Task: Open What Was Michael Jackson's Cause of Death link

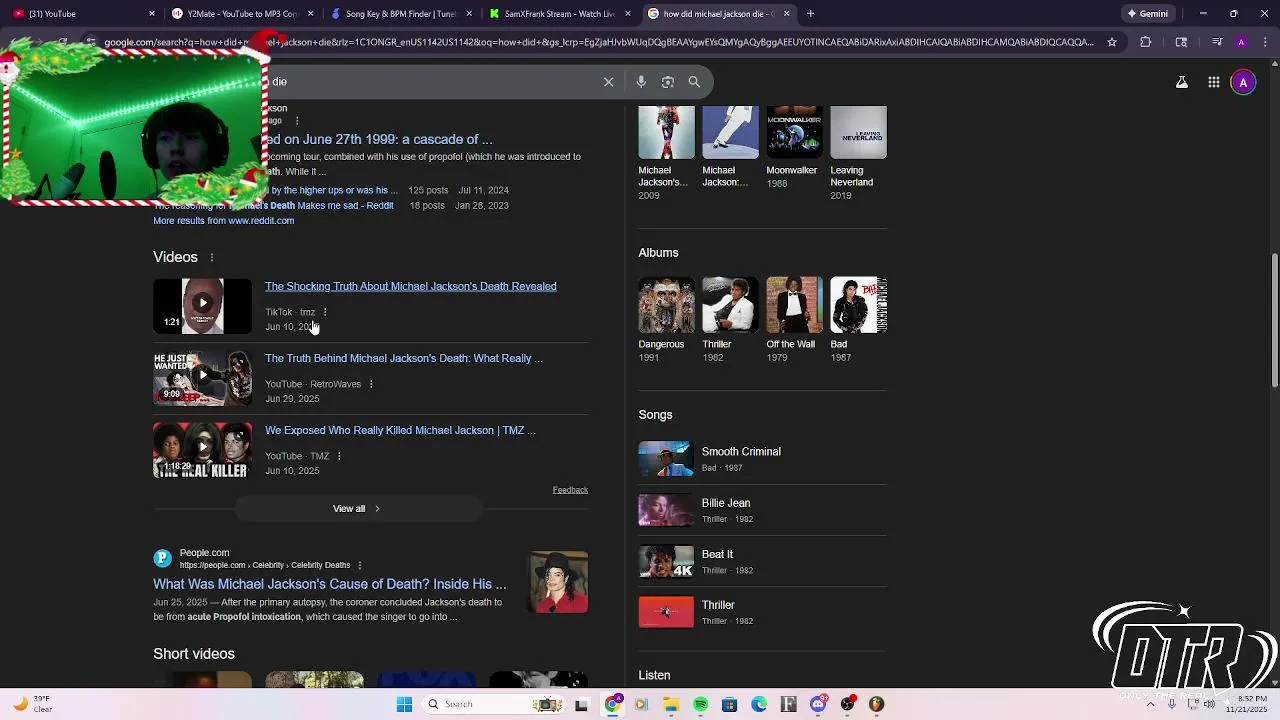Action: click(x=329, y=584)
